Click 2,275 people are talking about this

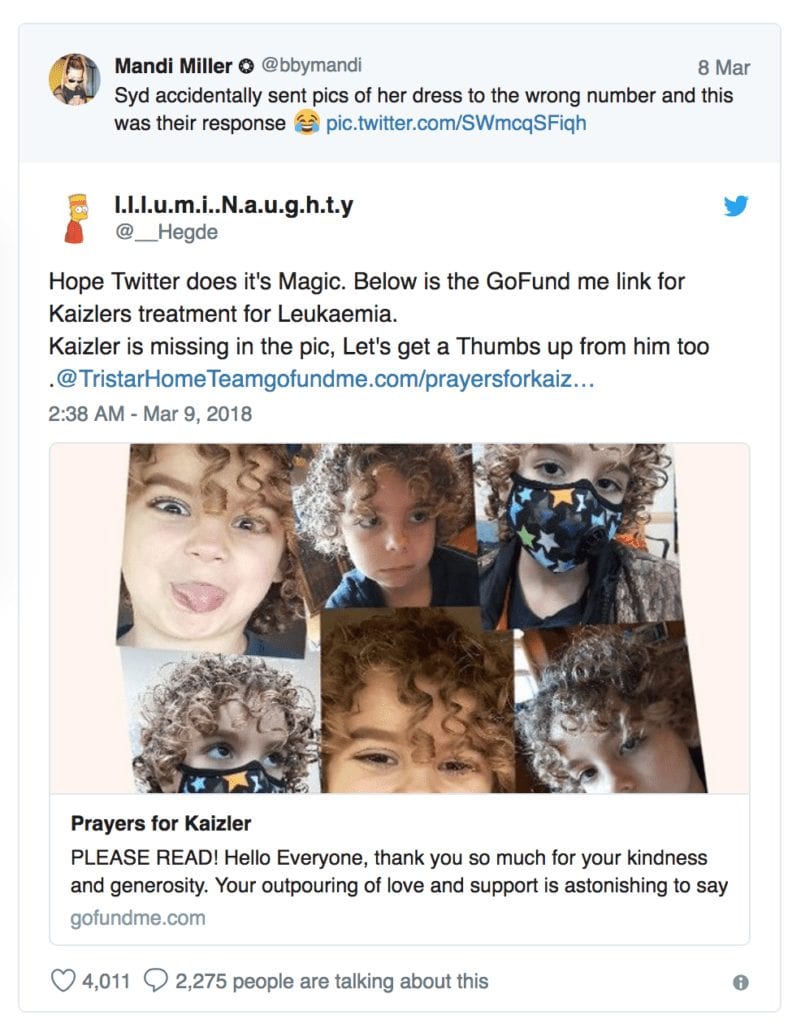[332, 981]
